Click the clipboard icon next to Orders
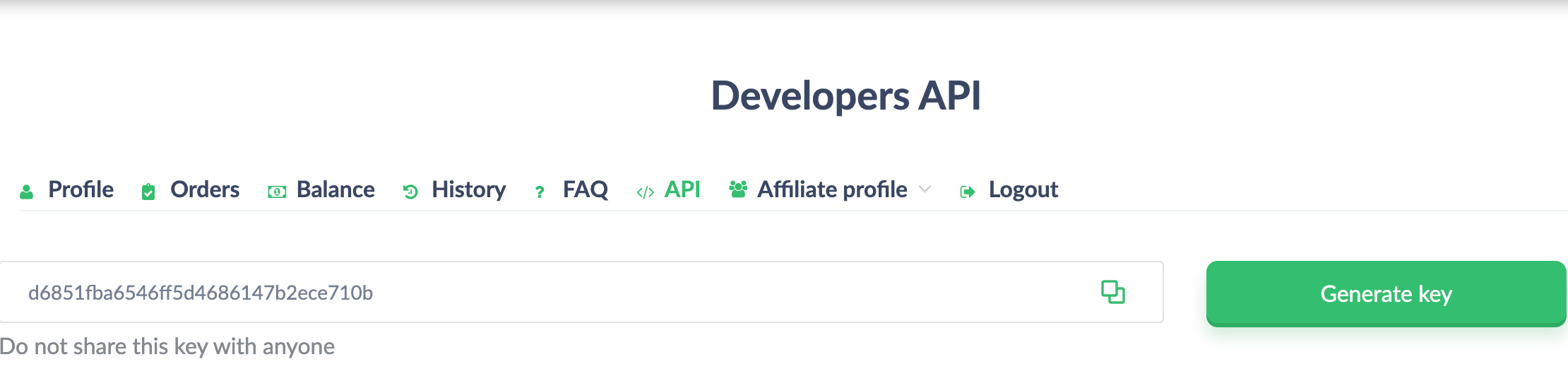This screenshot has width=1568, height=369. coord(148,192)
